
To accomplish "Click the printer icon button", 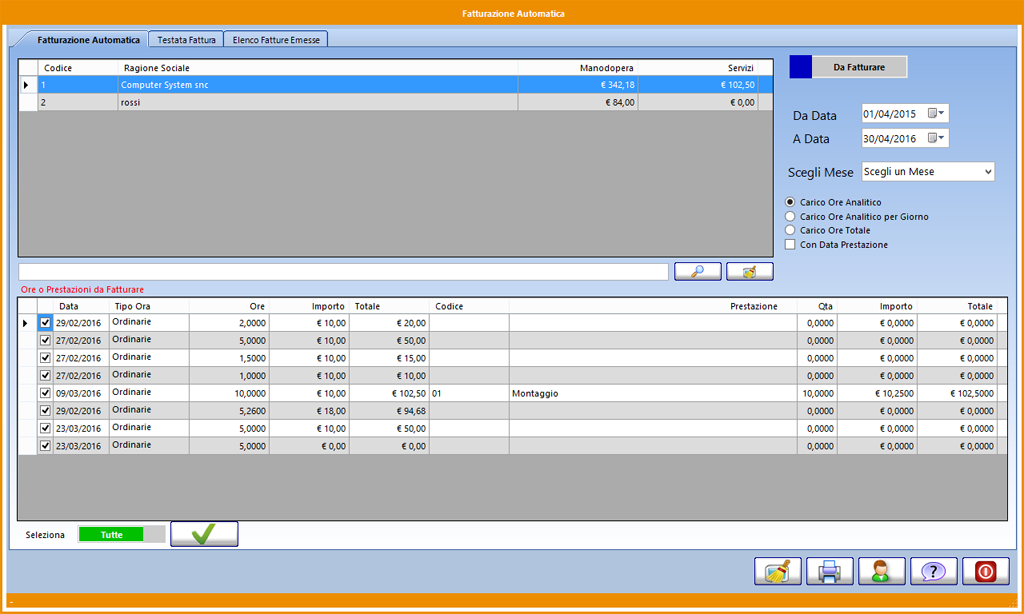I will click(829, 572).
